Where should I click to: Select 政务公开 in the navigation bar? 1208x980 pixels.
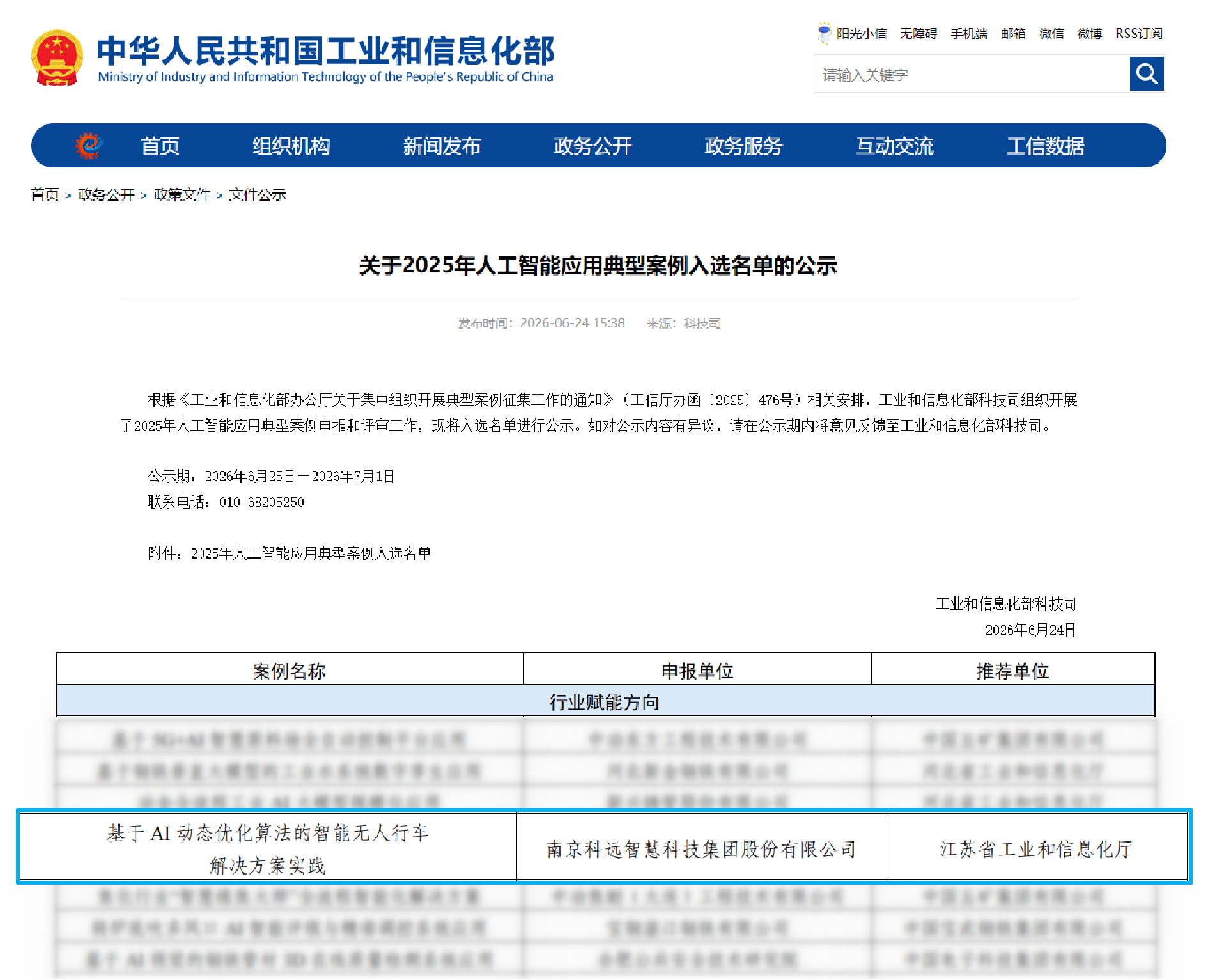(x=592, y=146)
